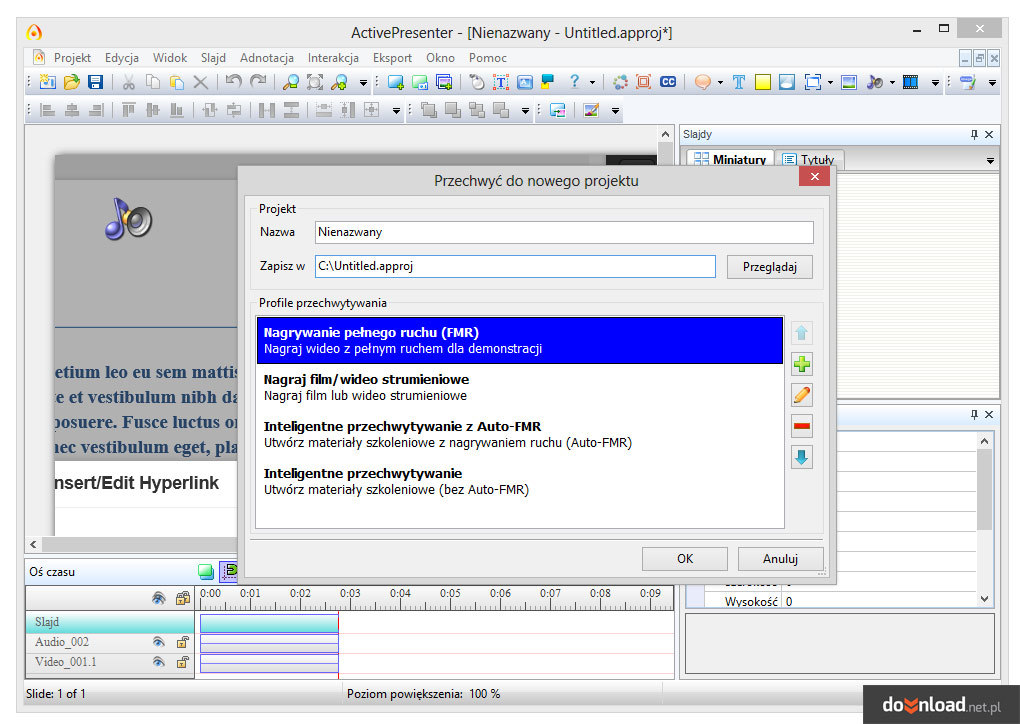Expand the zoom toolbar overflow arrow
The image size is (1020, 724).
point(363,83)
